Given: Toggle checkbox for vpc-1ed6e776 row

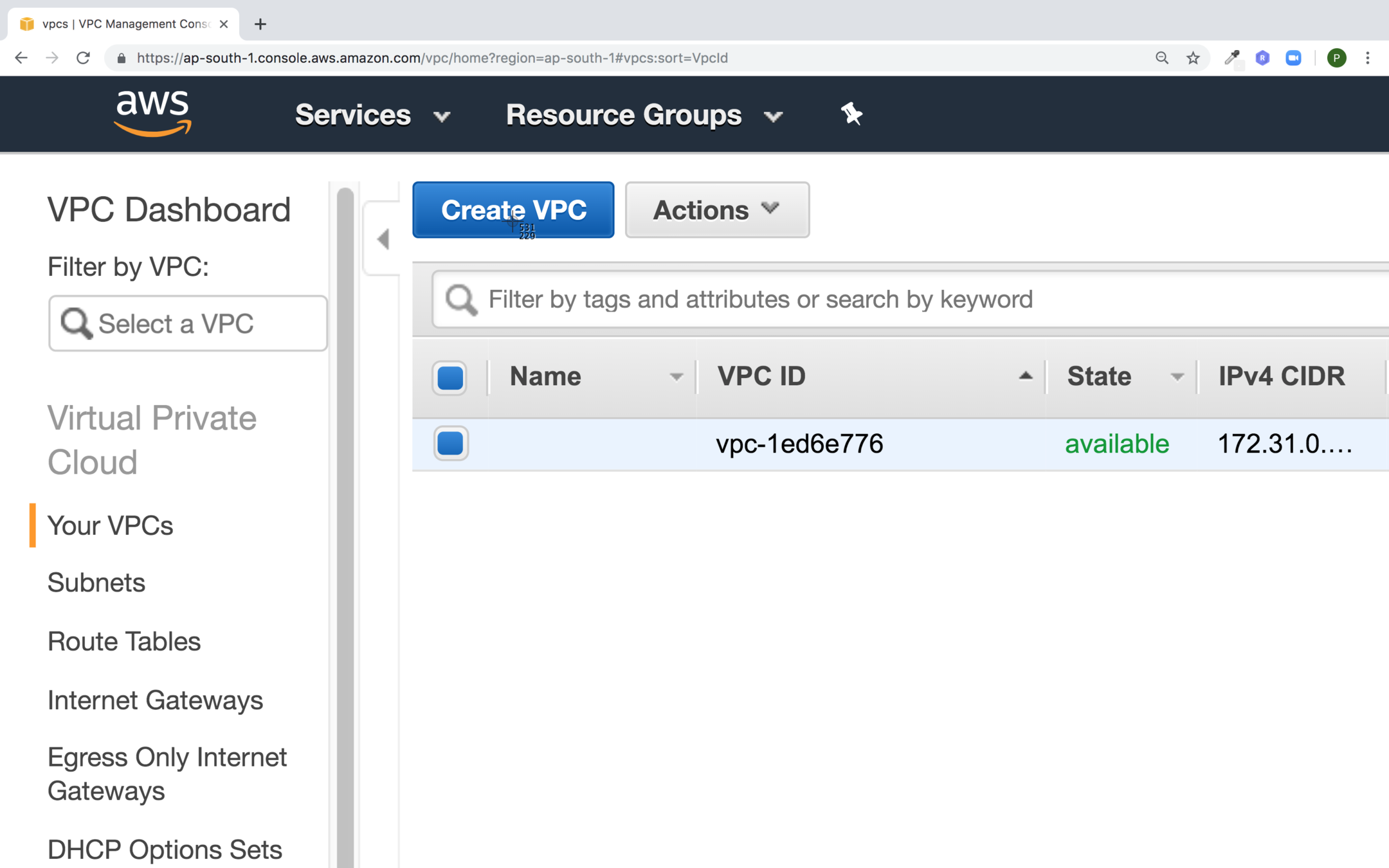Looking at the screenshot, I should coord(450,443).
